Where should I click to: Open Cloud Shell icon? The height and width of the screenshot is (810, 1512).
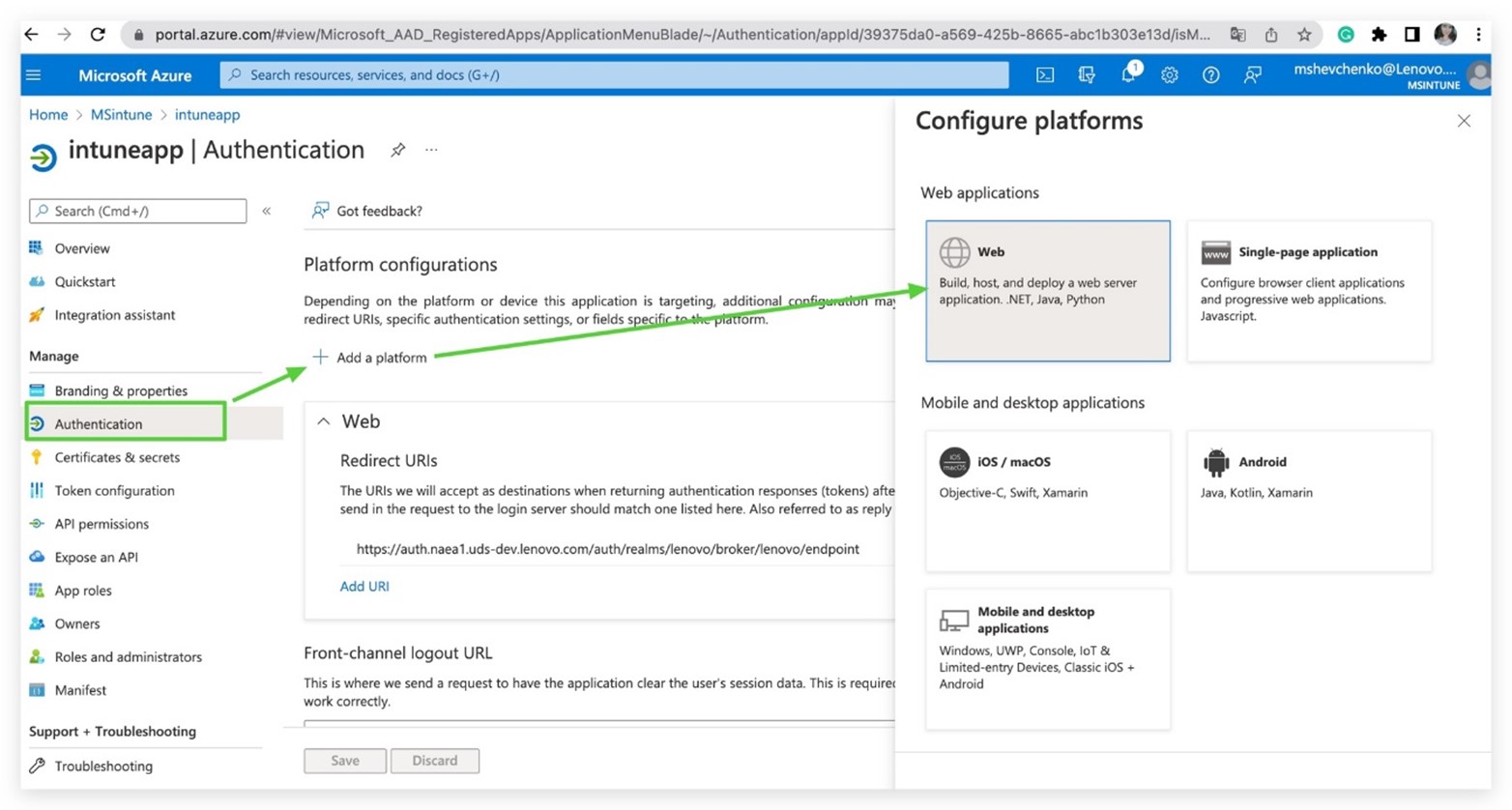(1045, 74)
